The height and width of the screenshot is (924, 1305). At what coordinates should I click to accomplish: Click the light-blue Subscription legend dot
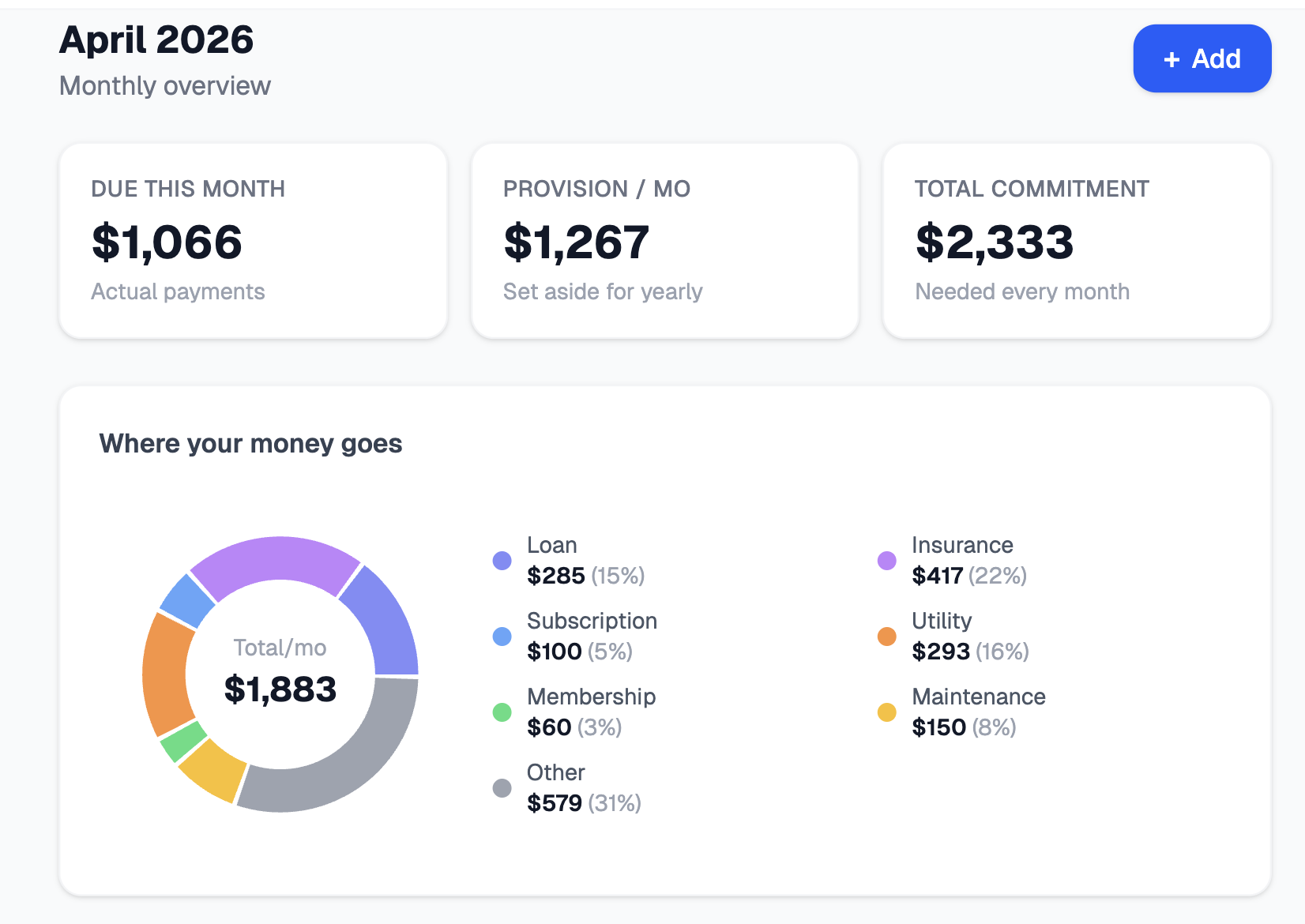pyautogui.click(x=502, y=636)
